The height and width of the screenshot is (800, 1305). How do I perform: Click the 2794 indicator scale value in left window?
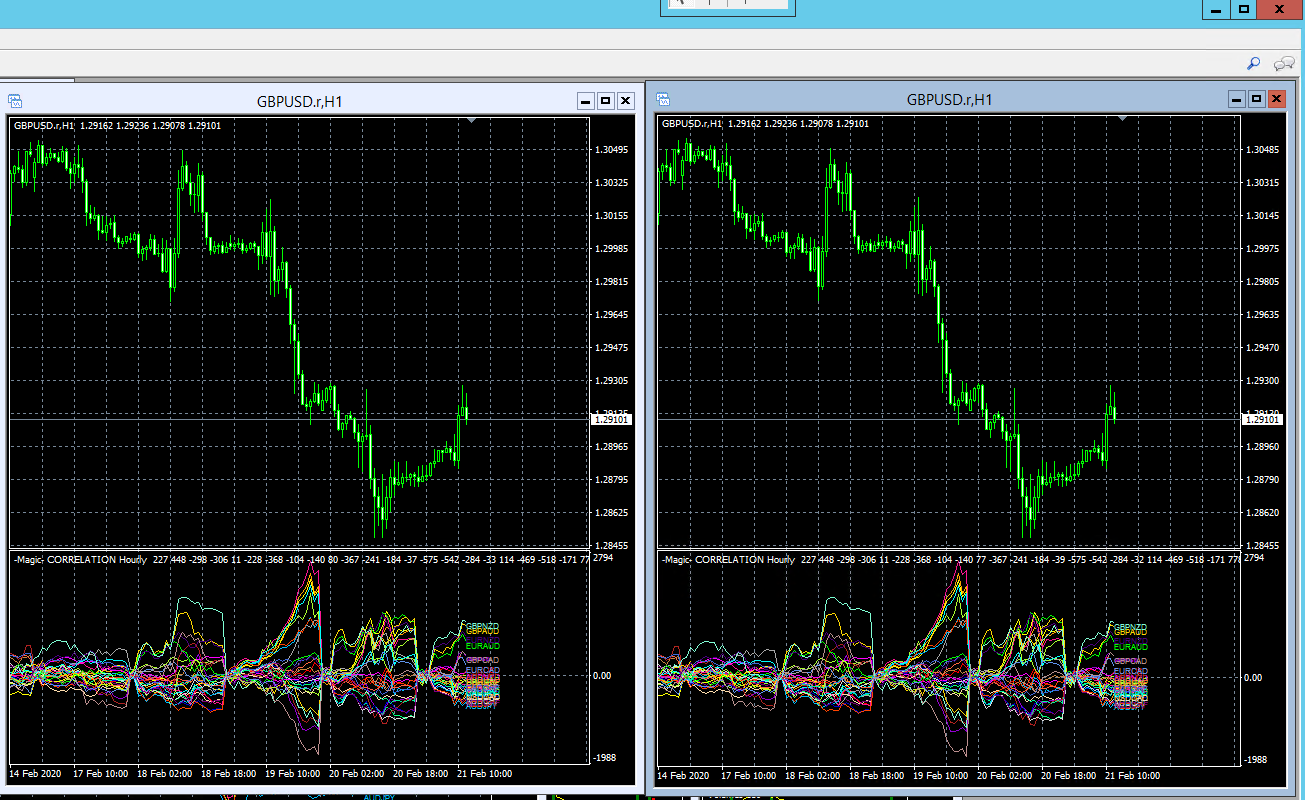(603, 557)
